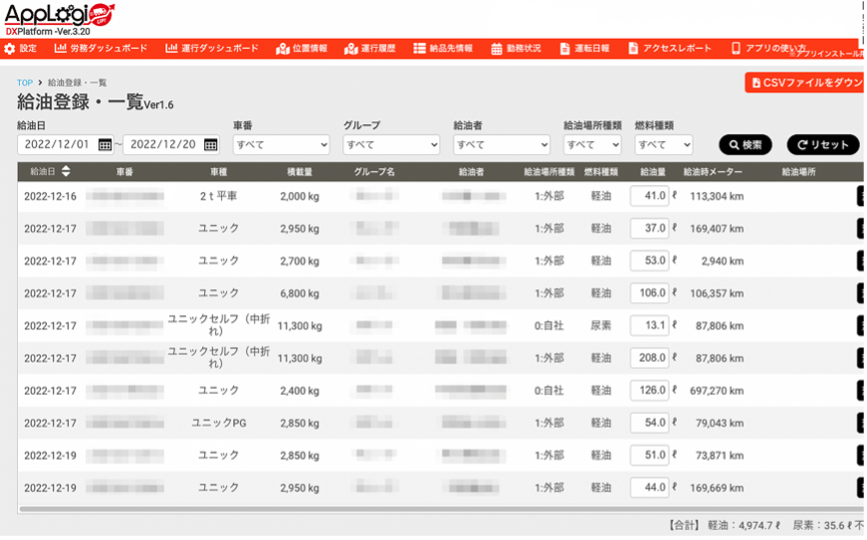Open the 燃料種類 filter dropdown
The image size is (867, 540).
click(x=664, y=145)
